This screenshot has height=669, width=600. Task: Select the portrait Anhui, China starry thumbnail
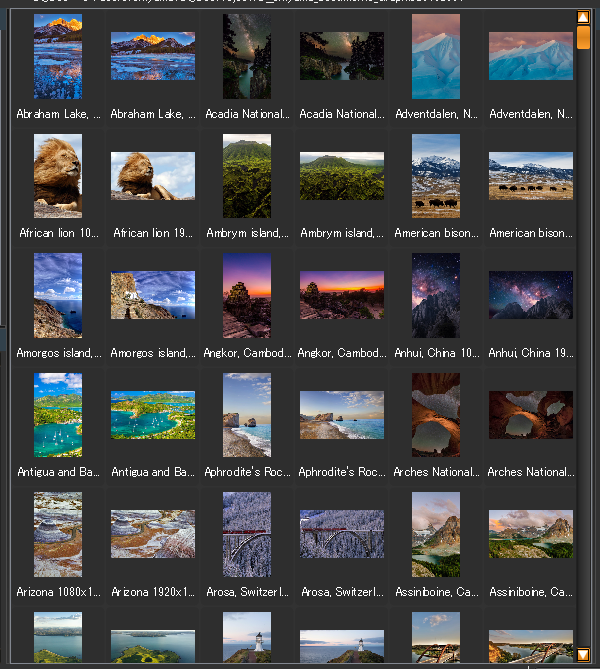436,295
